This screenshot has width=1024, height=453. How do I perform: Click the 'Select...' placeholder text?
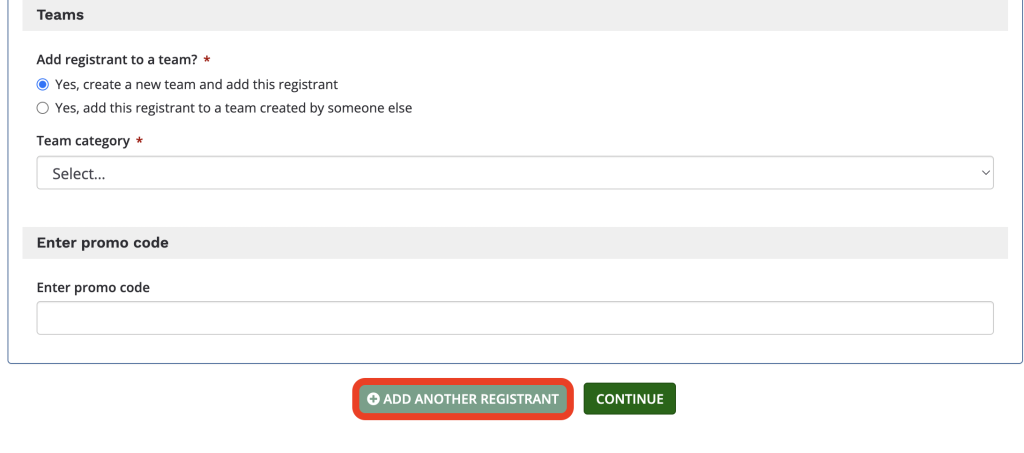click(79, 174)
